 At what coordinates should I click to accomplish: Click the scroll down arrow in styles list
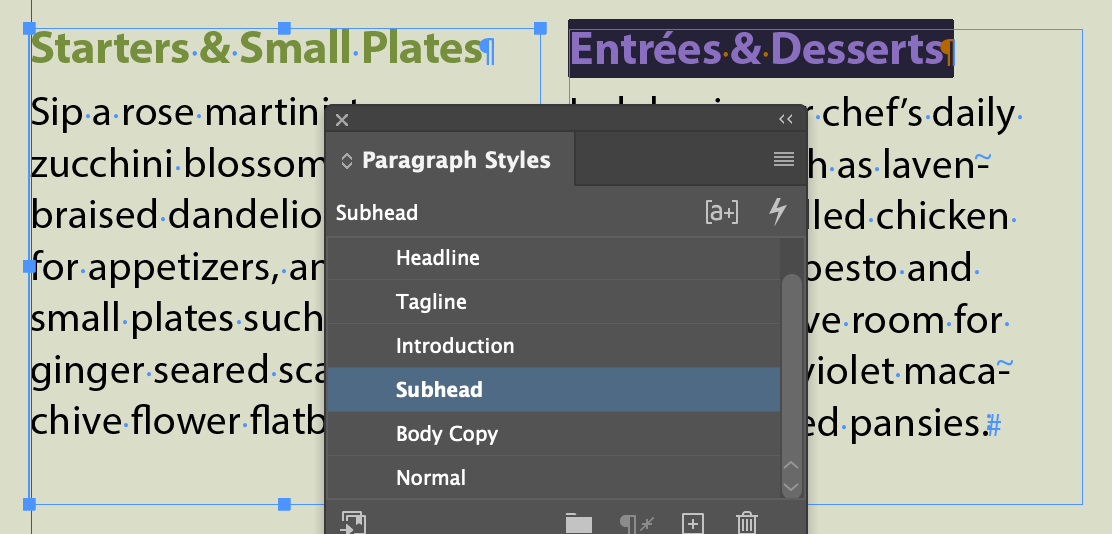pos(791,487)
